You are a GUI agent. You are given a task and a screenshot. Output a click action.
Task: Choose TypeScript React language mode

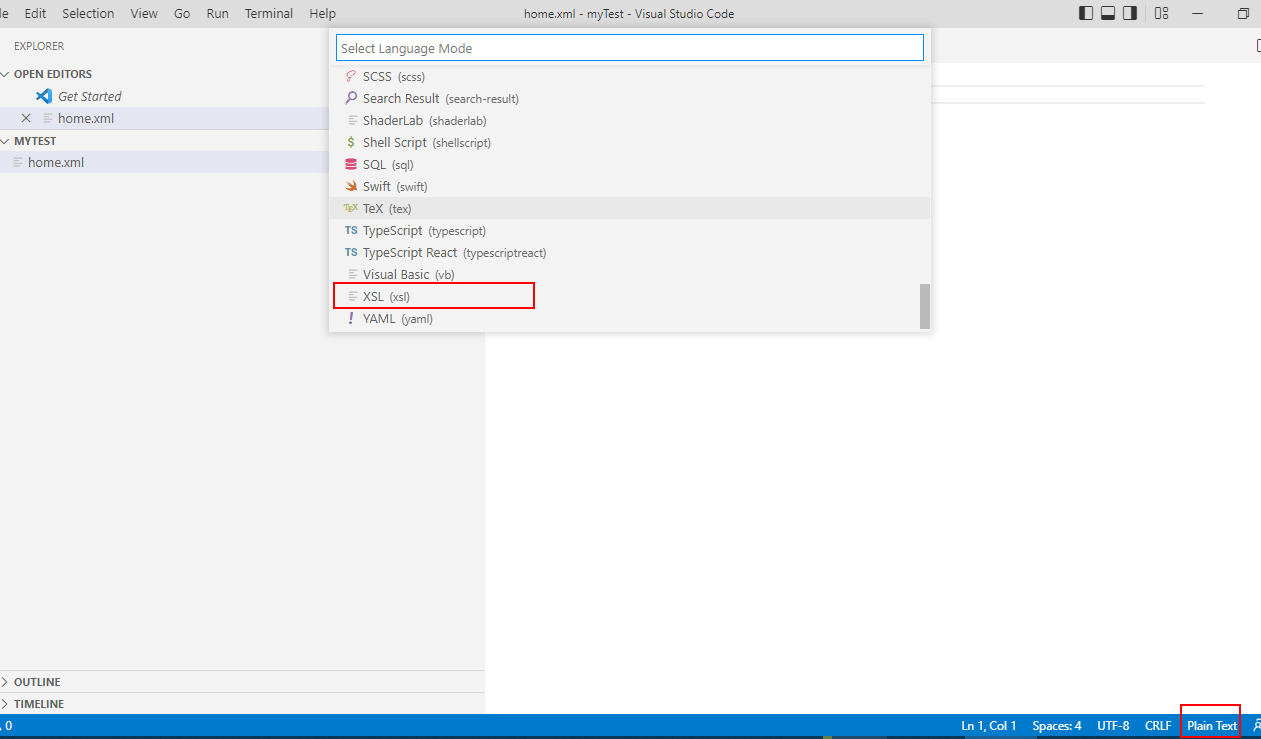pos(630,252)
